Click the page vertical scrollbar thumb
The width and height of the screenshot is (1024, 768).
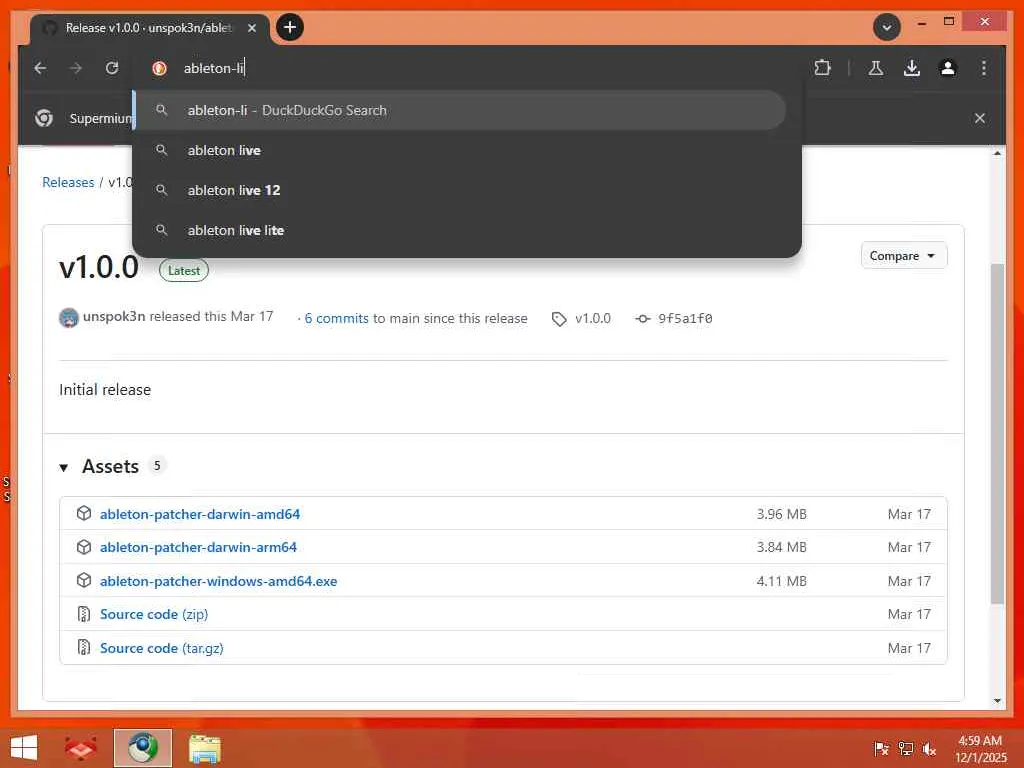(997, 434)
